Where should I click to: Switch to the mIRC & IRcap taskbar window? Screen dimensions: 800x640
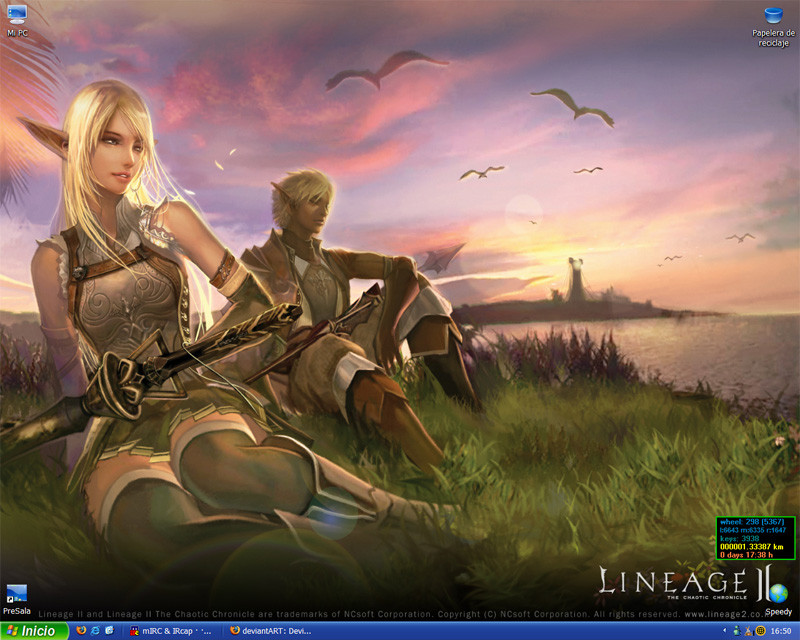[x=172, y=631]
